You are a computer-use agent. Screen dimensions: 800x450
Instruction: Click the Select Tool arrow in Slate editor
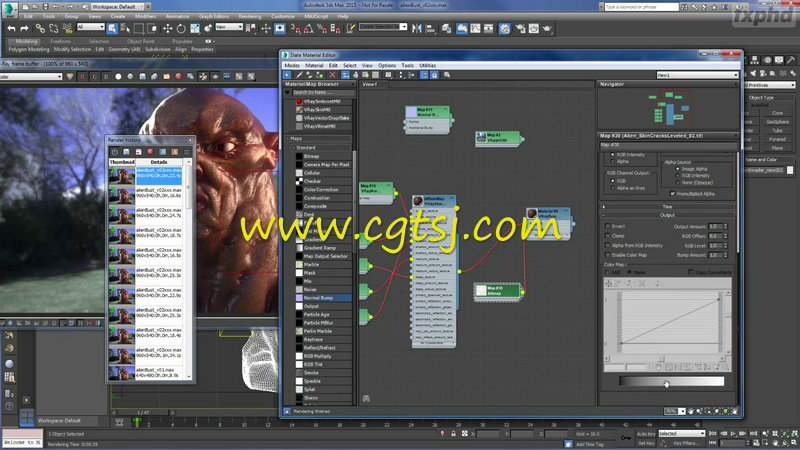pyautogui.click(x=287, y=75)
